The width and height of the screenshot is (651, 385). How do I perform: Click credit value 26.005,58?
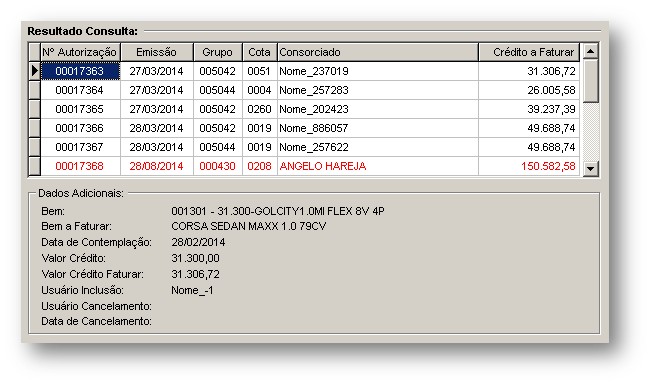529,90
